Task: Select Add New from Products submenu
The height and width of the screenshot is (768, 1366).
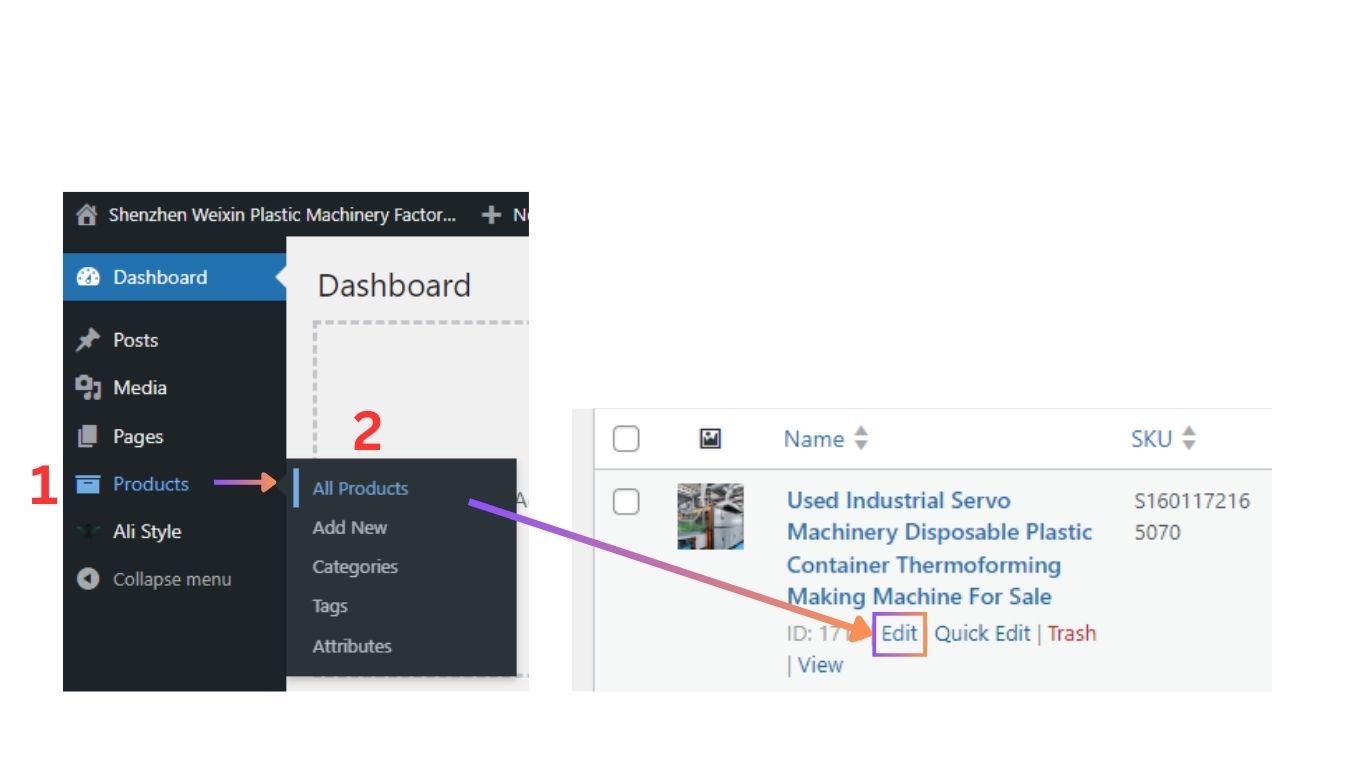Action: coord(349,528)
